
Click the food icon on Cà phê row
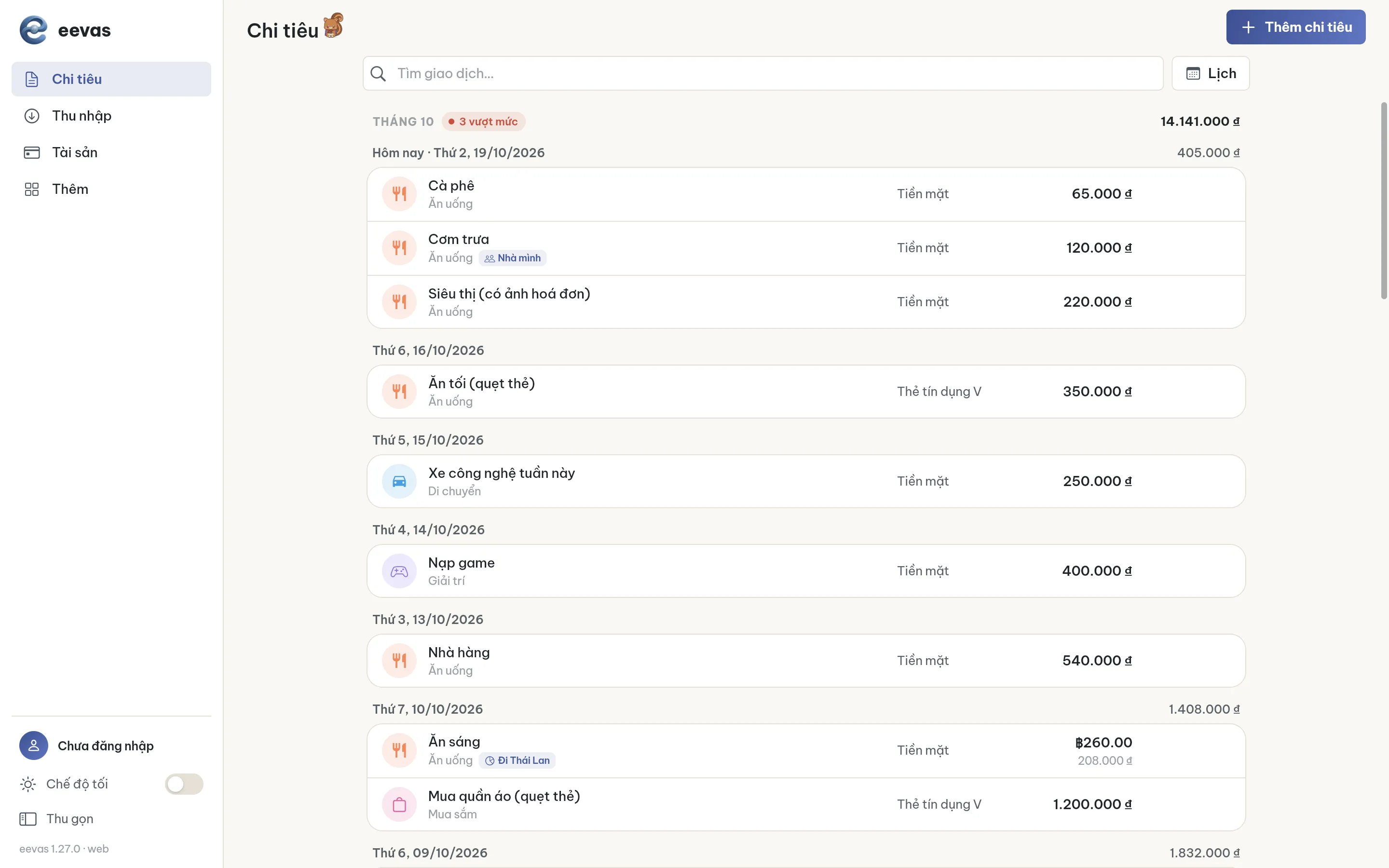(x=399, y=194)
